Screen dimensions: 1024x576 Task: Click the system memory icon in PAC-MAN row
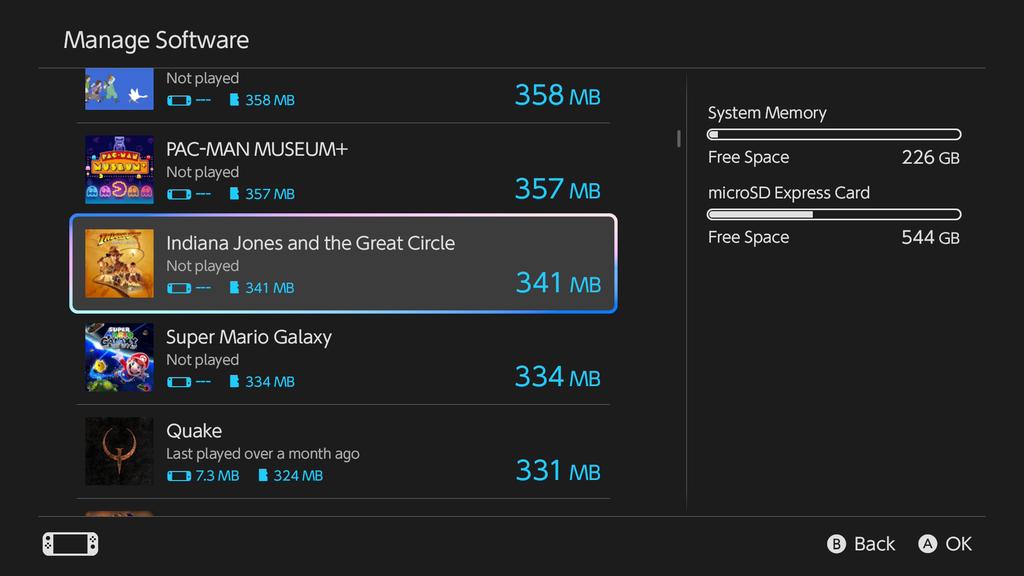179,194
